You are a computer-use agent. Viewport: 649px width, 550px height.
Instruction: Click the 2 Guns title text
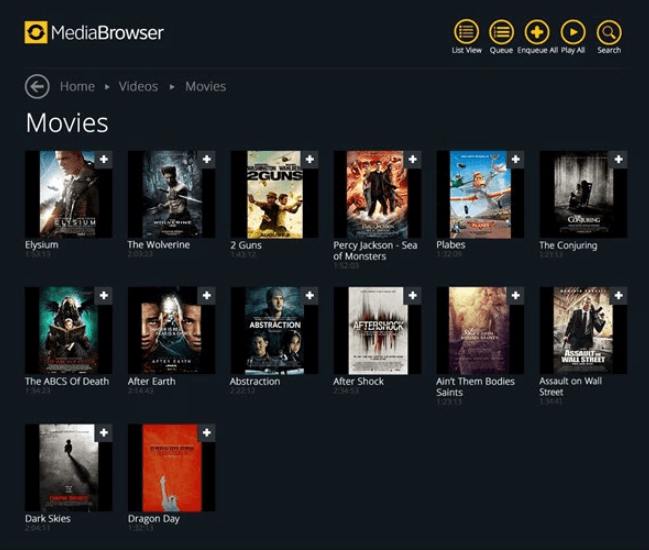pos(246,245)
